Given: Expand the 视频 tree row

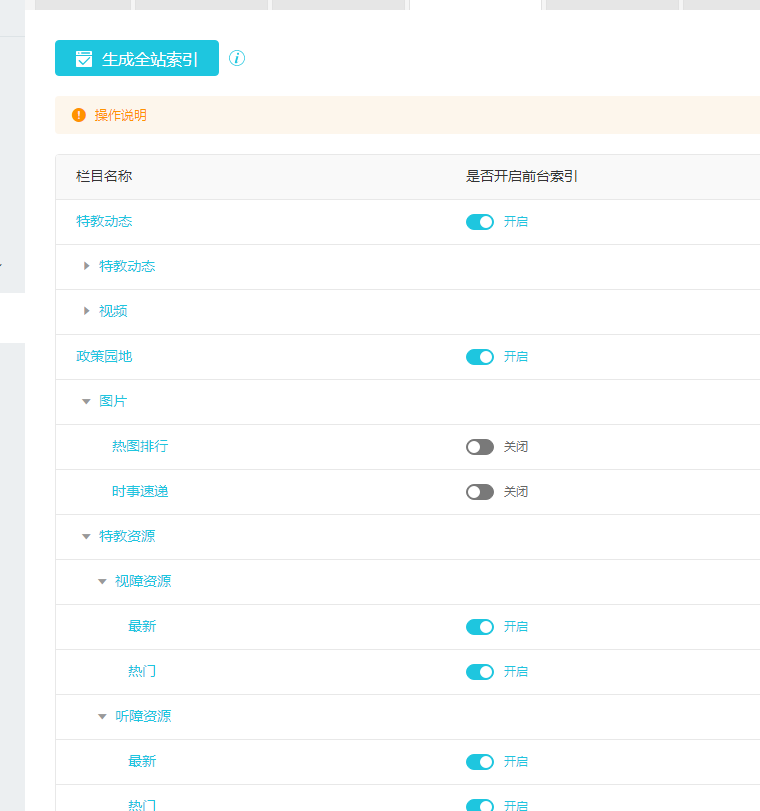Looking at the screenshot, I should coord(87,311).
